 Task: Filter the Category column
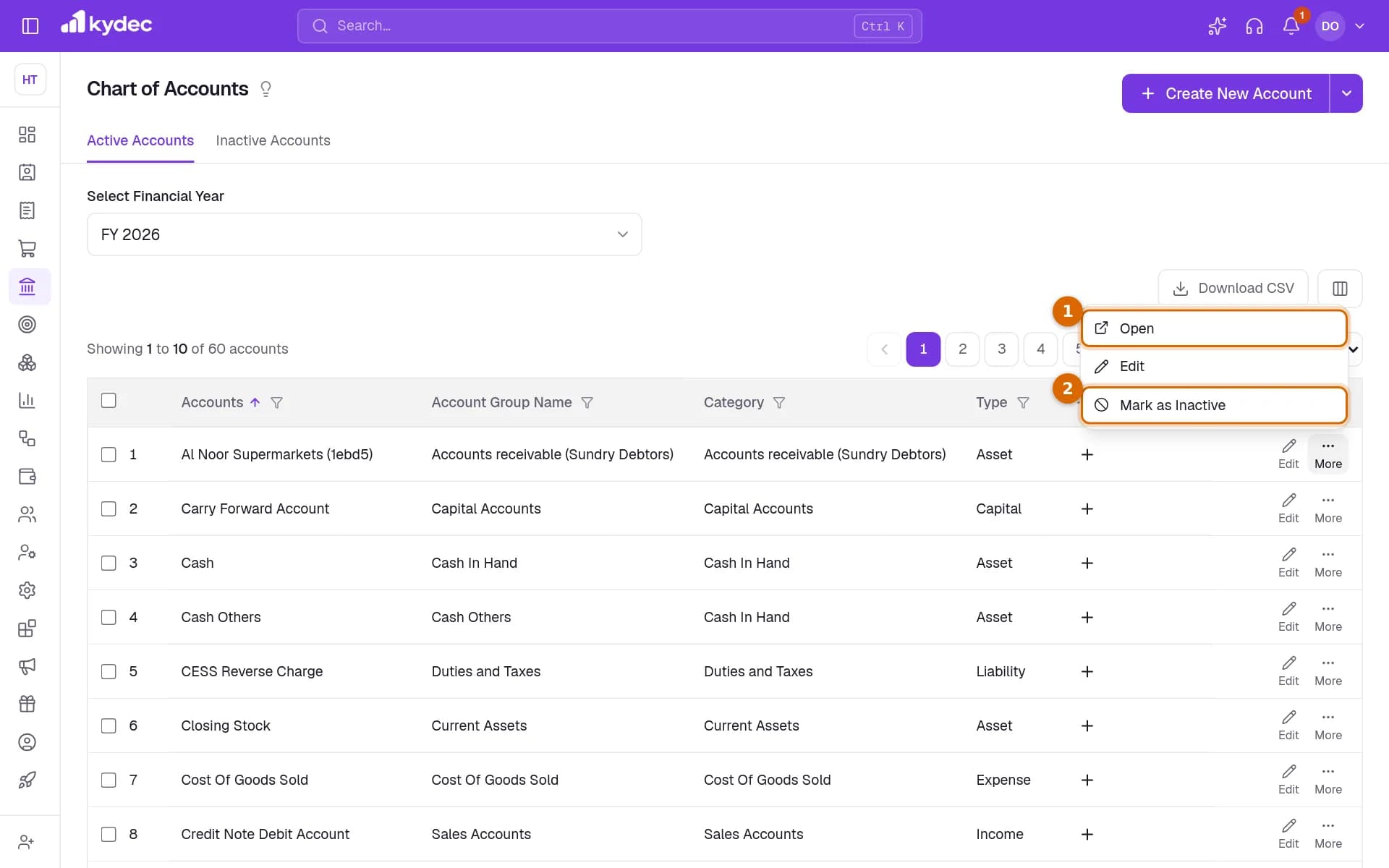(779, 403)
